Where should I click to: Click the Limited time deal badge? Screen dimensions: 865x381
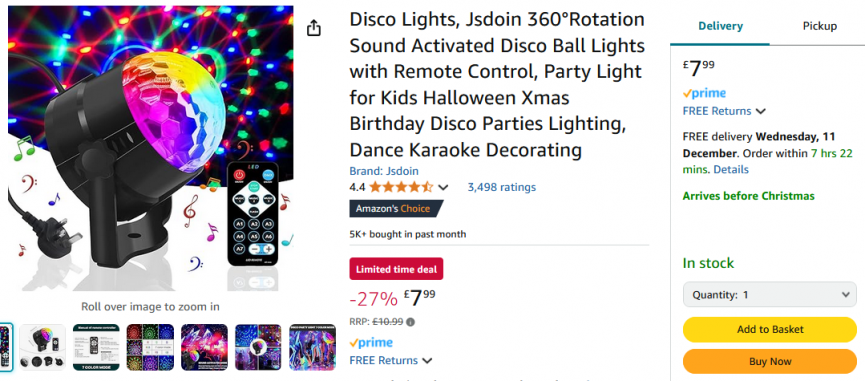pos(396,270)
